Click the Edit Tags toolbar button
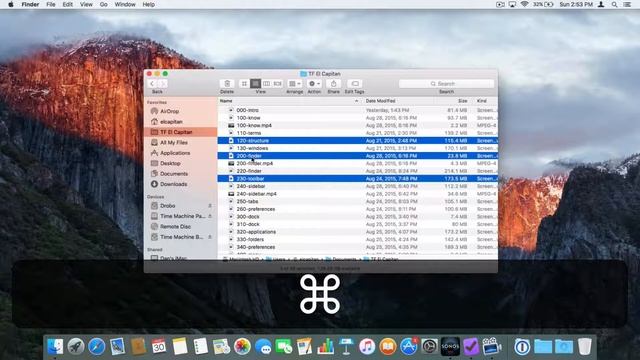The height and width of the screenshot is (360, 640). [355, 84]
